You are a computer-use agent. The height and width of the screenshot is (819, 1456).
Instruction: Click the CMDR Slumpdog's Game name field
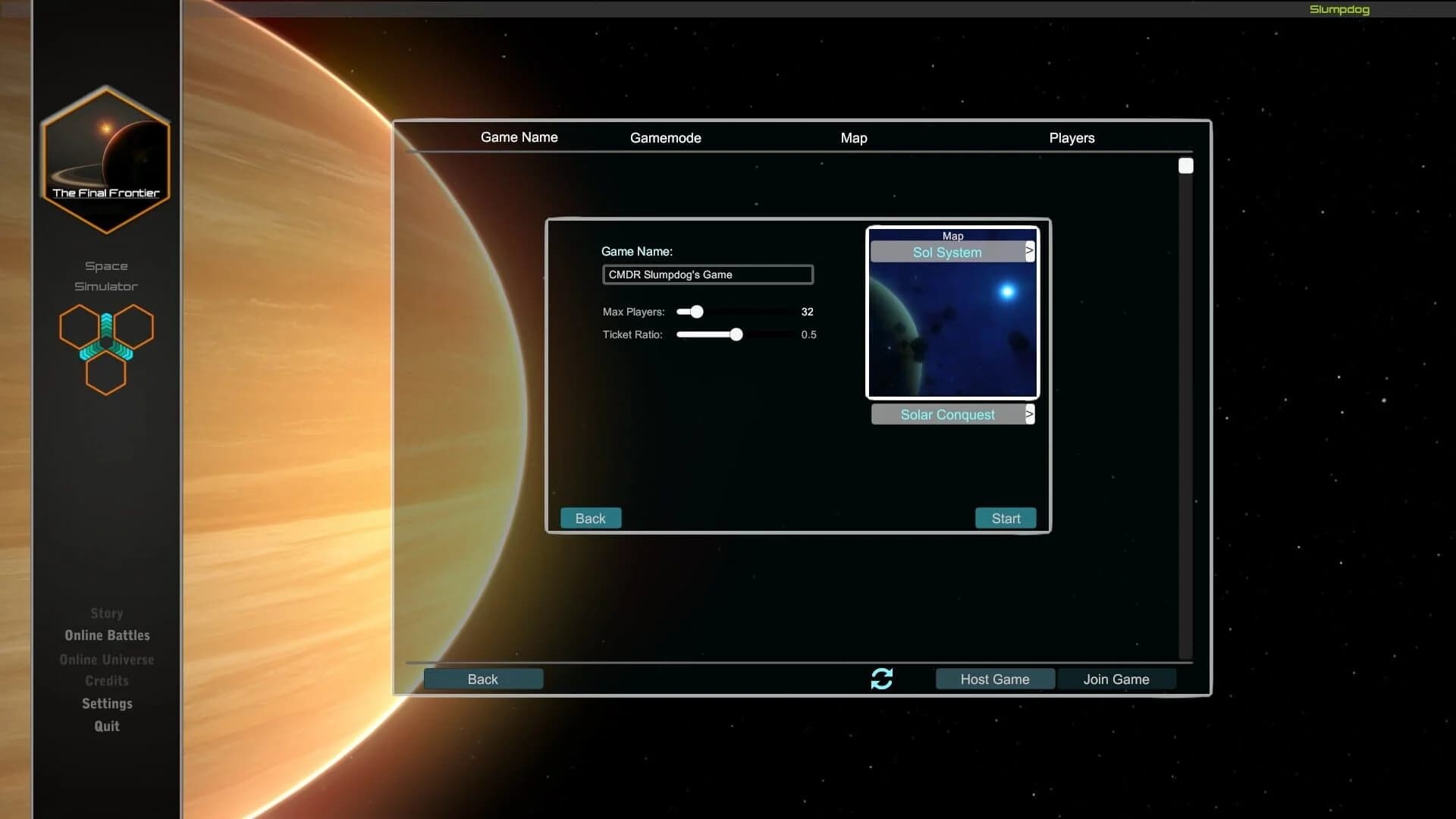point(707,275)
